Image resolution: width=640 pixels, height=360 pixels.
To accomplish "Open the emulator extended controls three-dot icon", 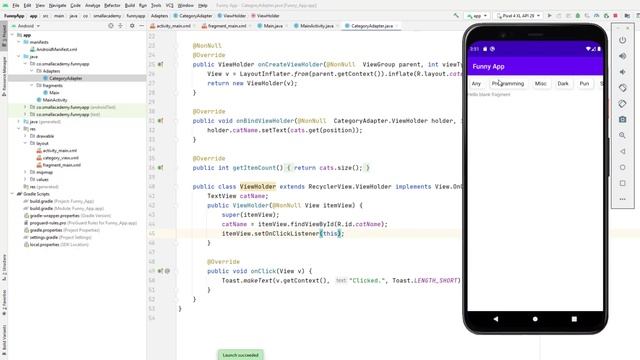I will (622, 199).
